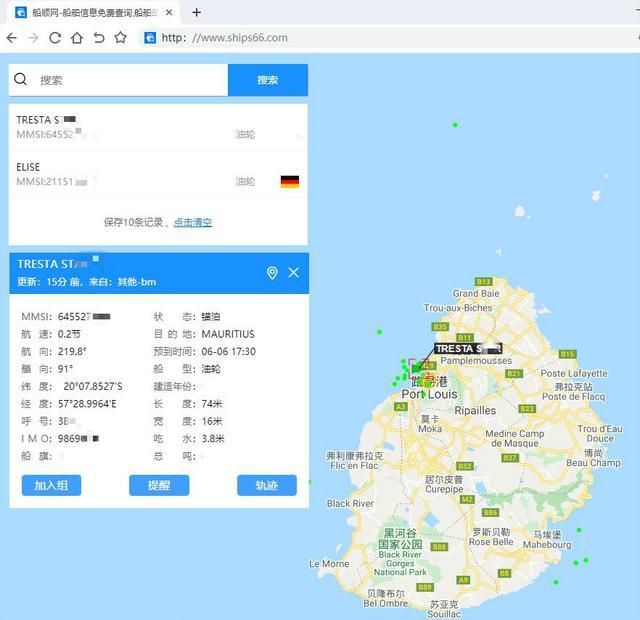Click the Souillac map label

[444, 614]
